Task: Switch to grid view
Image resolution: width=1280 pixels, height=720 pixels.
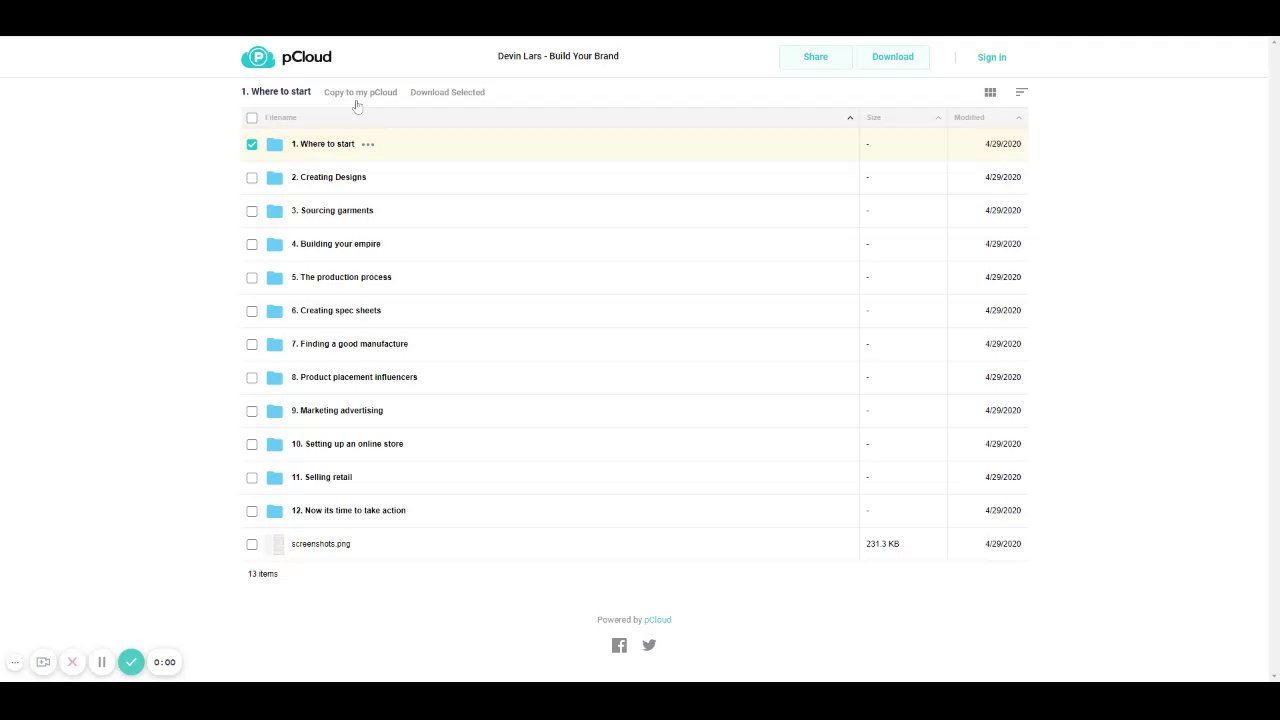Action: pos(990,92)
